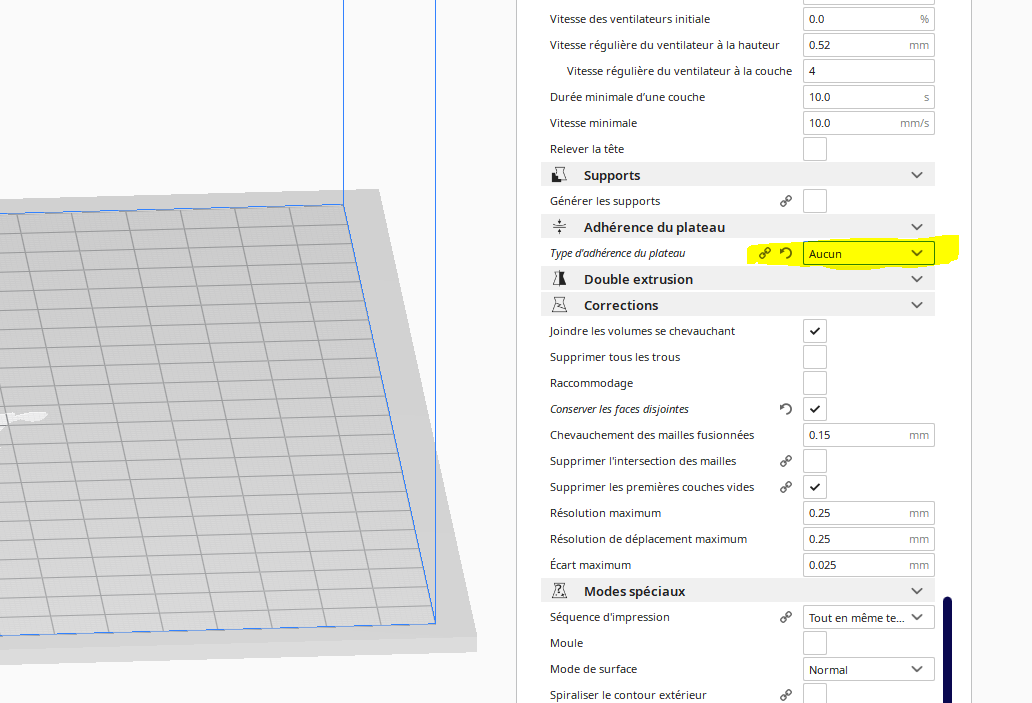Edit Vitesse des ventilateurs initiale field
The image size is (1032, 703).
coord(869,19)
